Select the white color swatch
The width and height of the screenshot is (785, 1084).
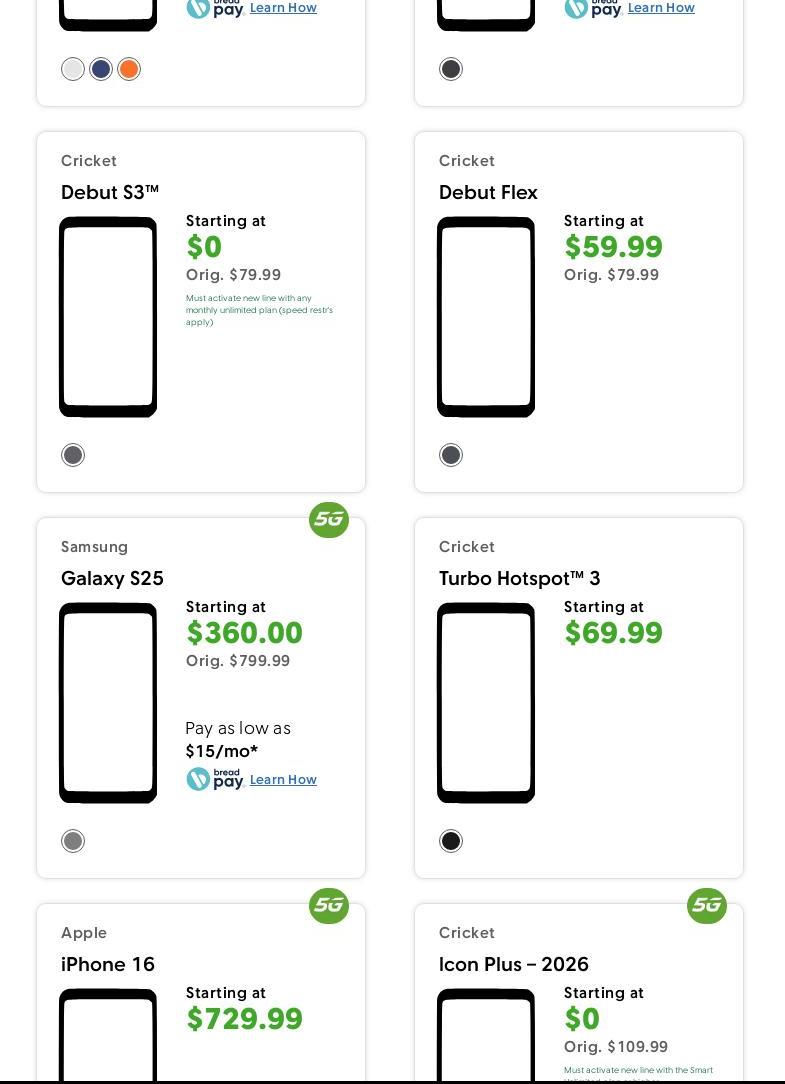pos(73,69)
